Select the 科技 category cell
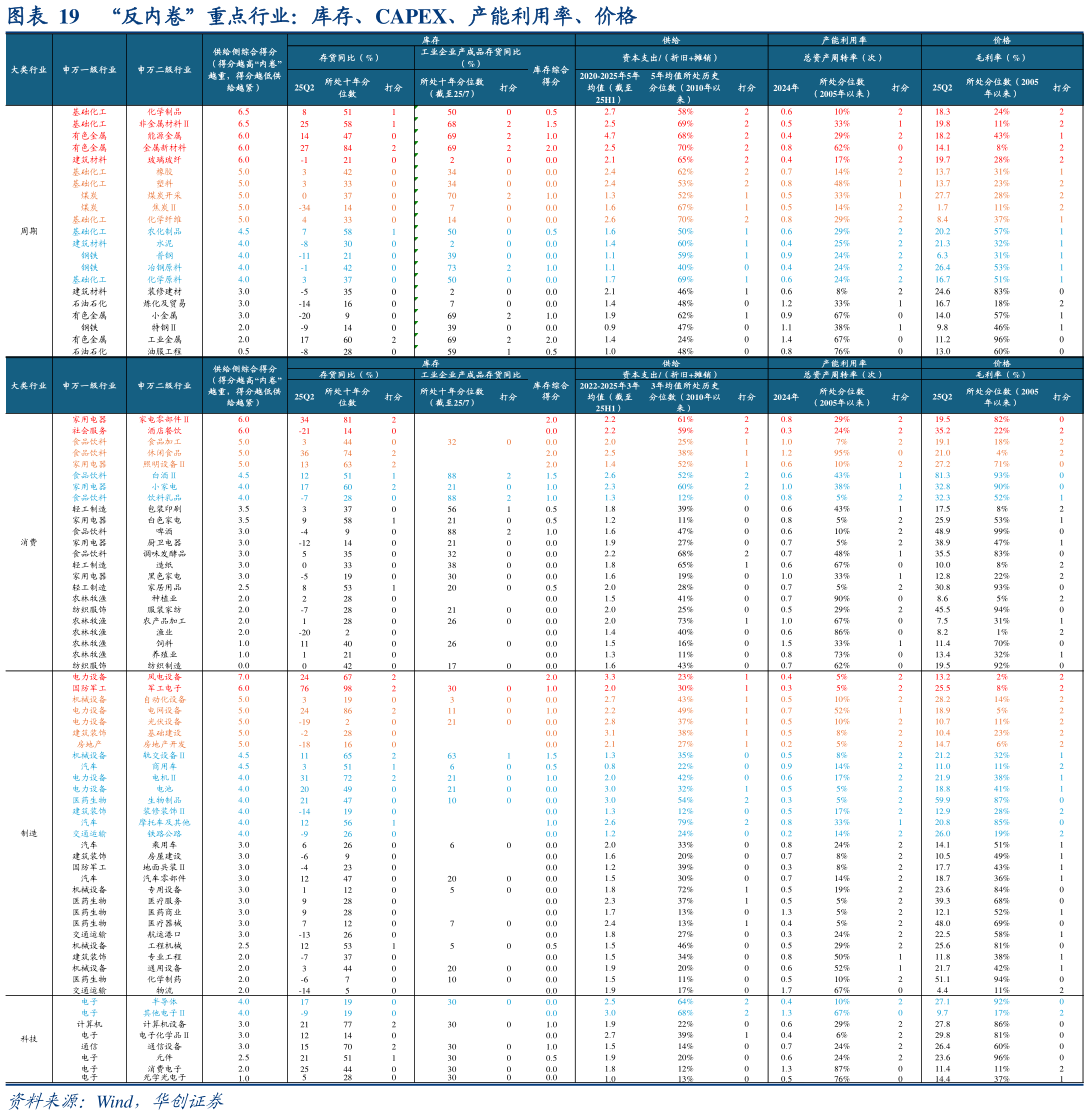The height and width of the screenshot is (1115, 1089). click(28, 1039)
